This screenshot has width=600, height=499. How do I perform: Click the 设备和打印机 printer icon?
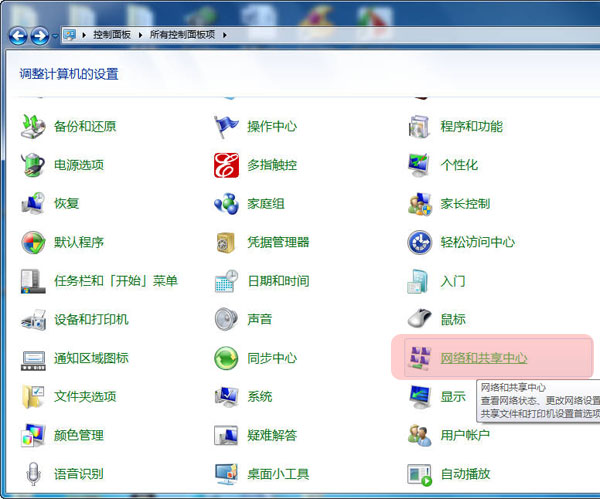point(33,320)
